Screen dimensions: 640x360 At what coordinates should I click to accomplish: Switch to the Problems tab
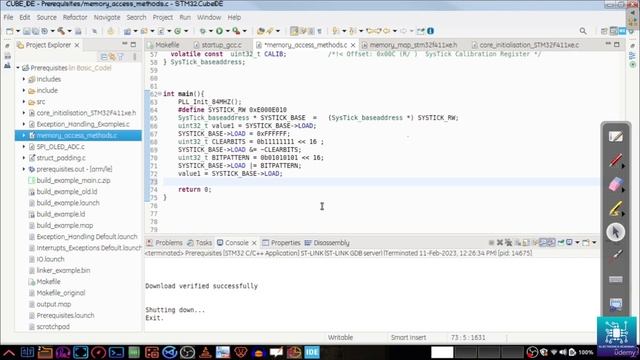click(x=164, y=243)
